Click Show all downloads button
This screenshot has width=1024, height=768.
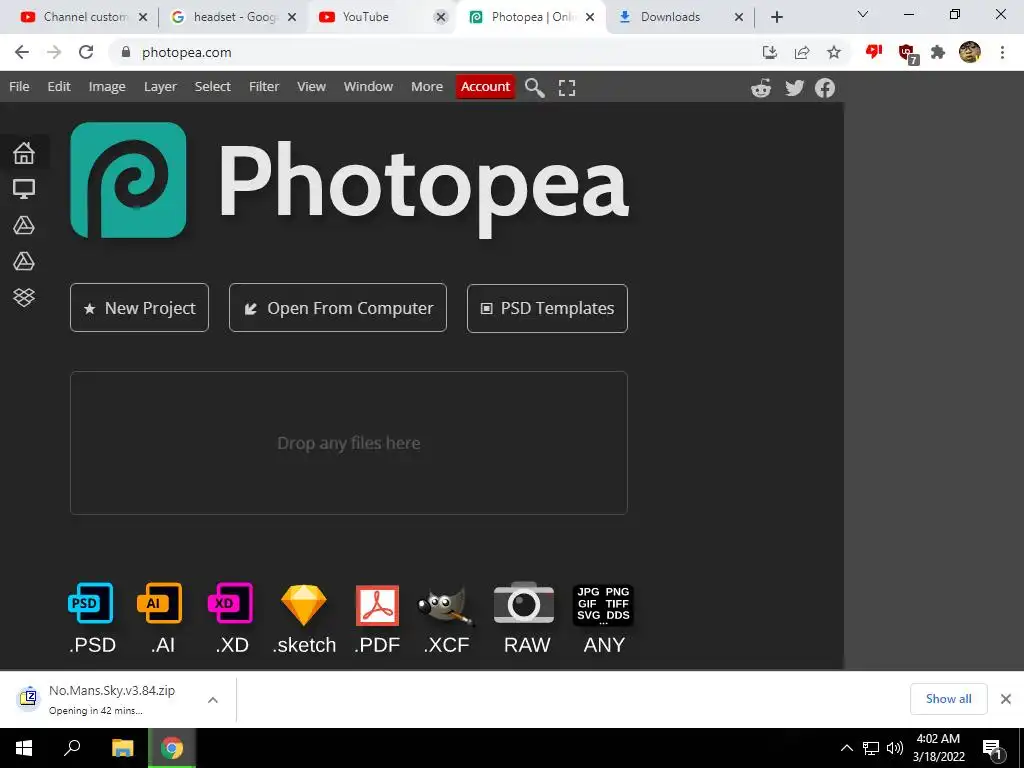948,699
